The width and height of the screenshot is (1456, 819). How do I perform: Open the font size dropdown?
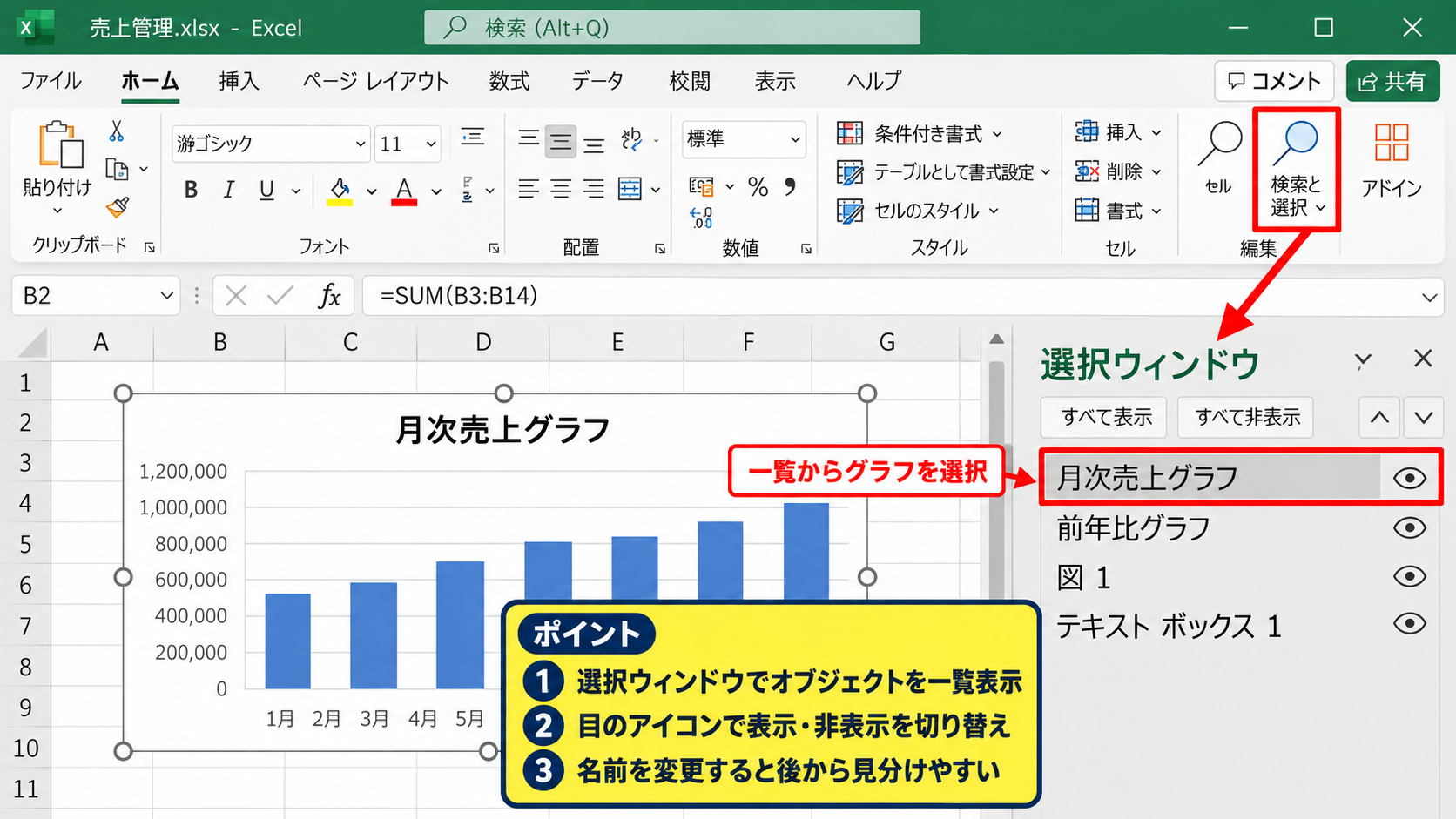pos(431,144)
